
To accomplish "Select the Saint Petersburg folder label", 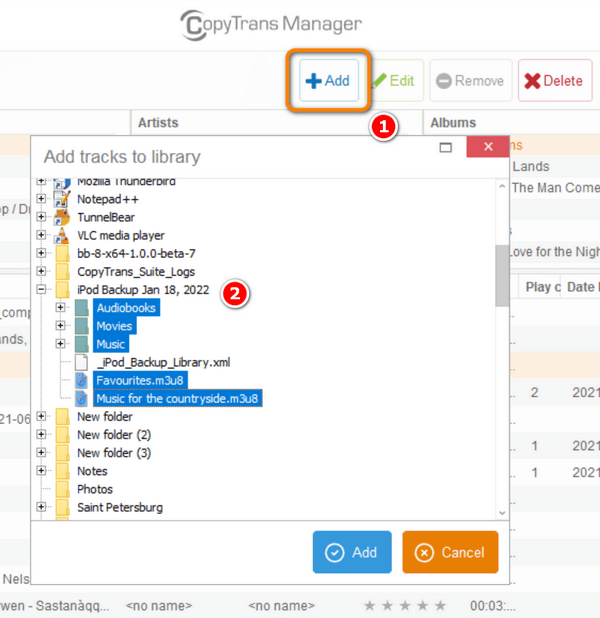I will [120, 507].
